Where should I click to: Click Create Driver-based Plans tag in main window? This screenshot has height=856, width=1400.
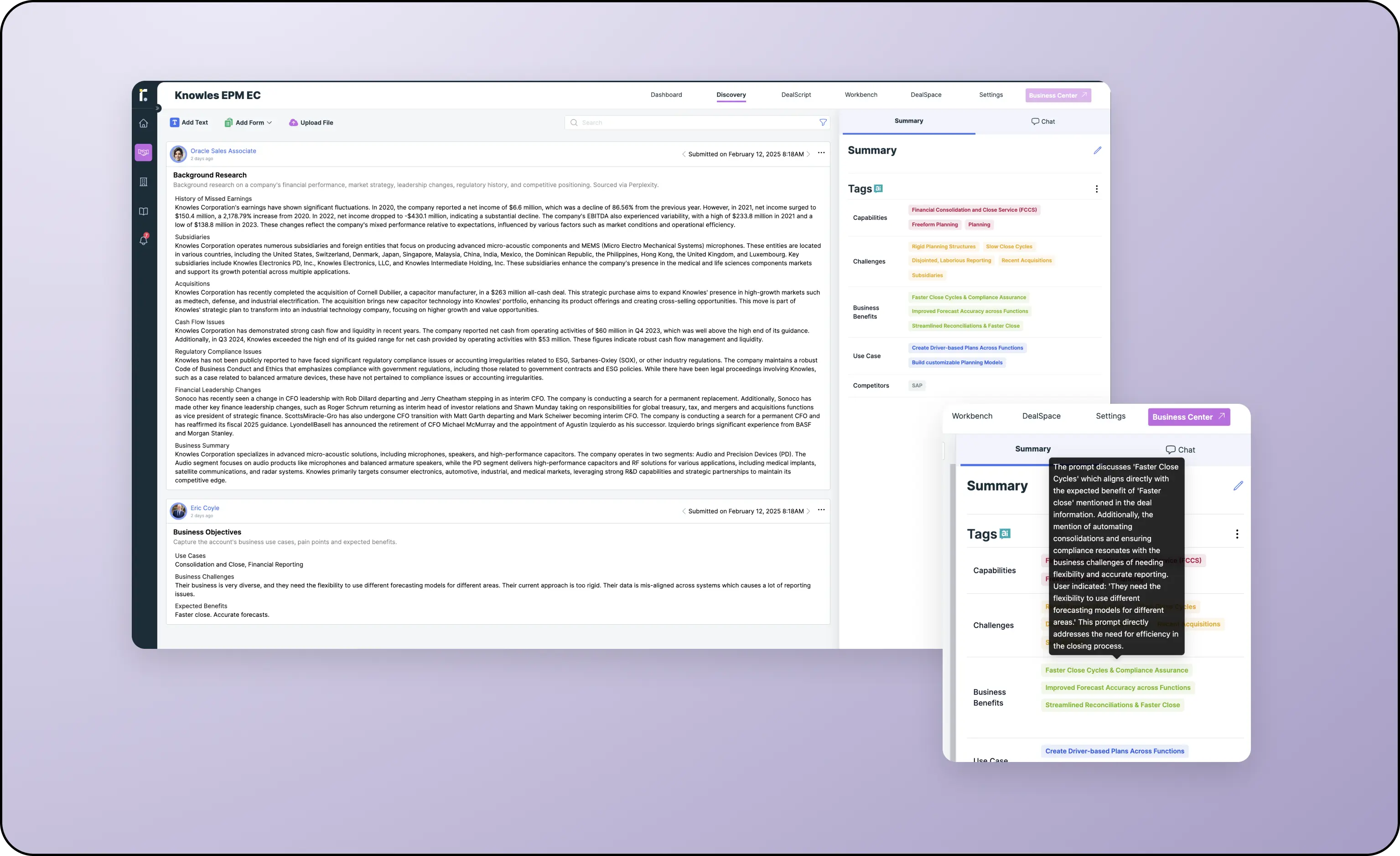coord(967,348)
